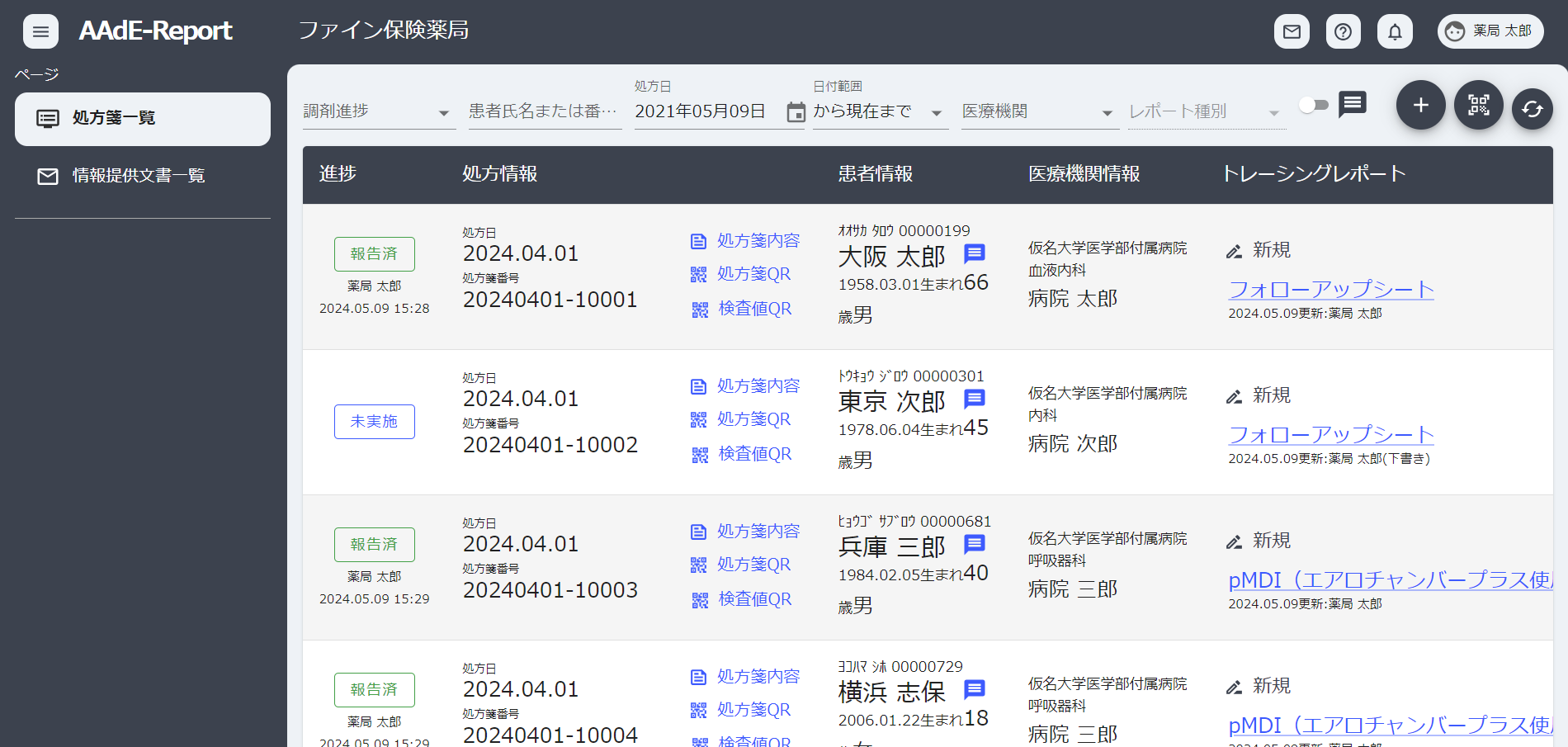
Task: Toggle the switch beside the comment icon
Action: point(1315,105)
